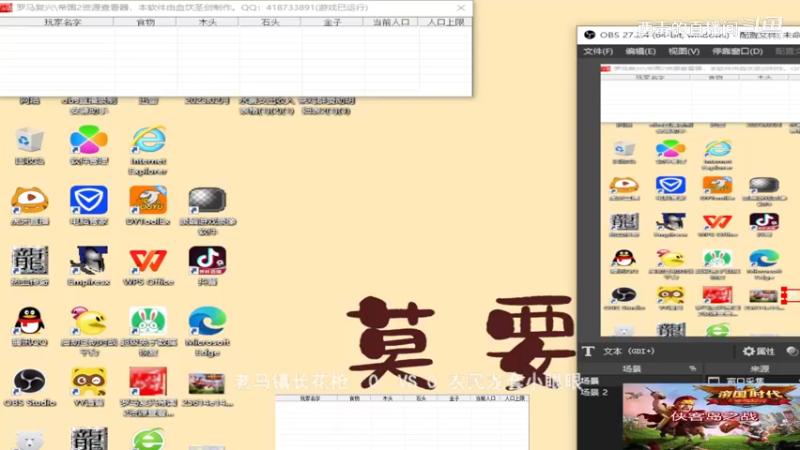Click the 人口上限 column header in resource viewer
The image size is (800, 450).
(x=445, y=22)
